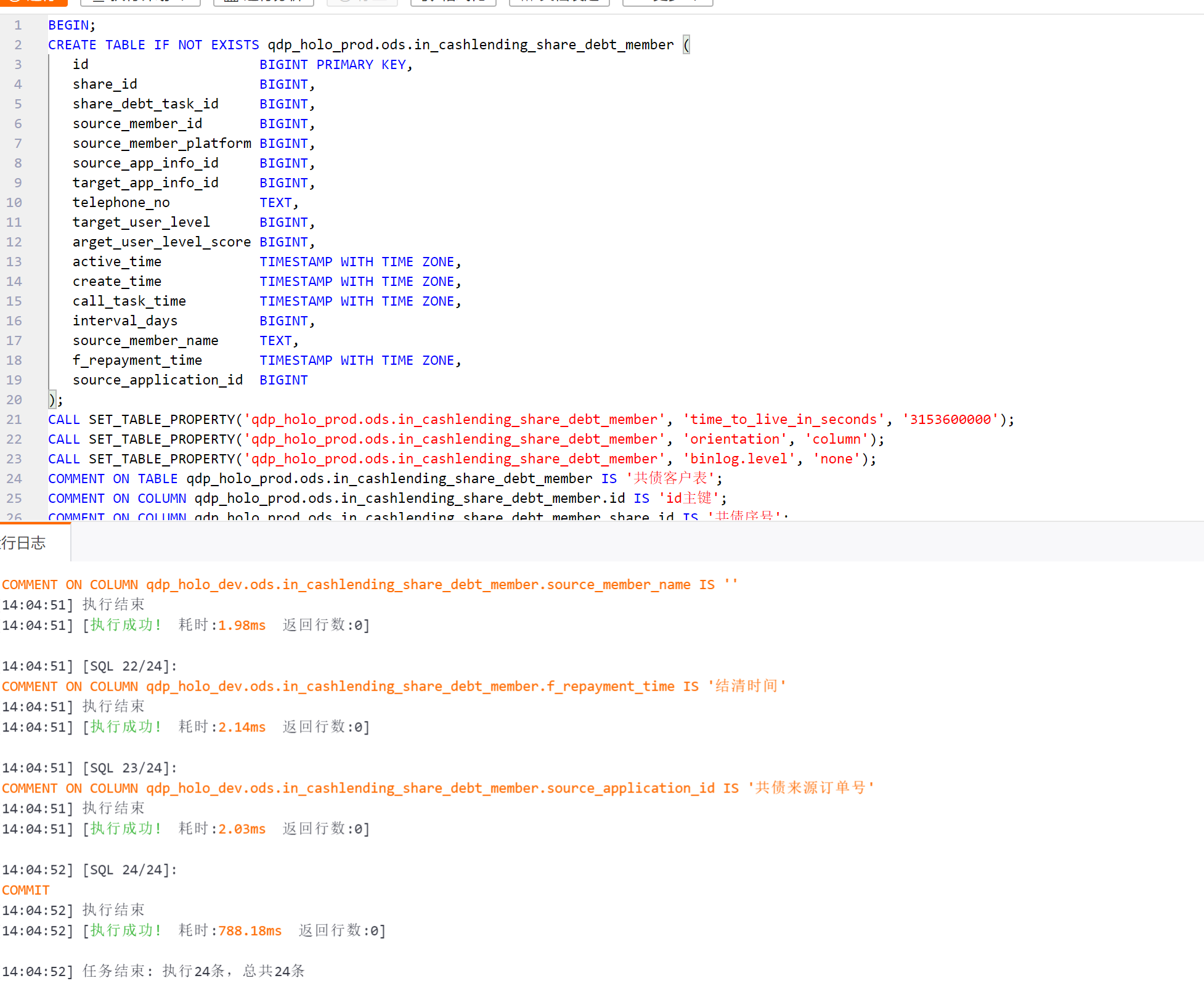Viewport: 1204px width, 1002px height.
Task: Click the 'time_to_live_in_seconds' string literal
Action: 783,420
